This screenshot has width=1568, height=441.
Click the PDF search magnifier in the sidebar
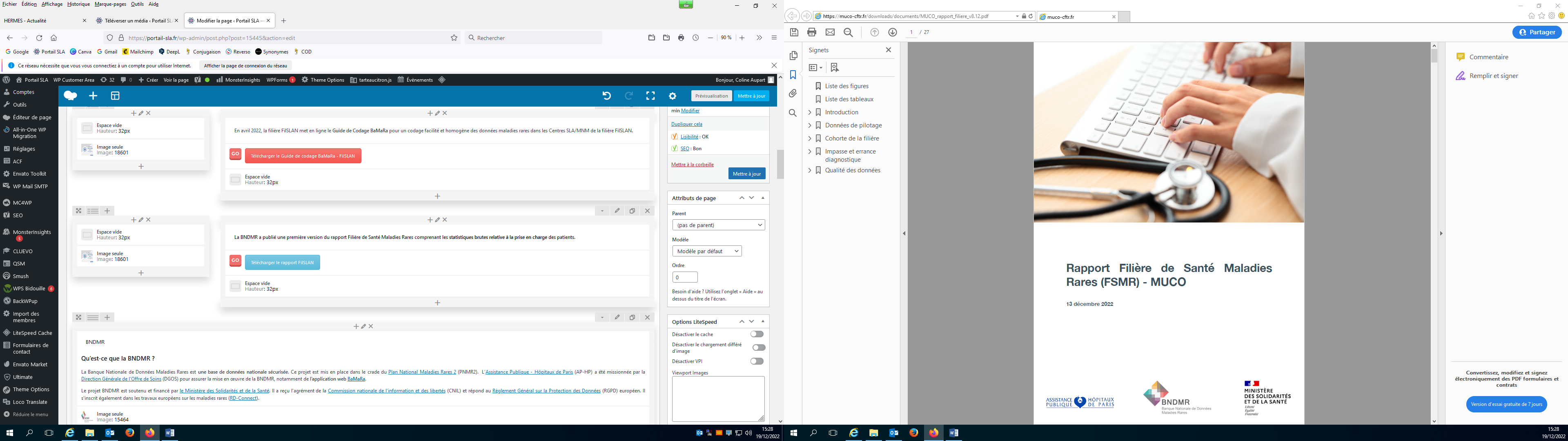[793, 113]
